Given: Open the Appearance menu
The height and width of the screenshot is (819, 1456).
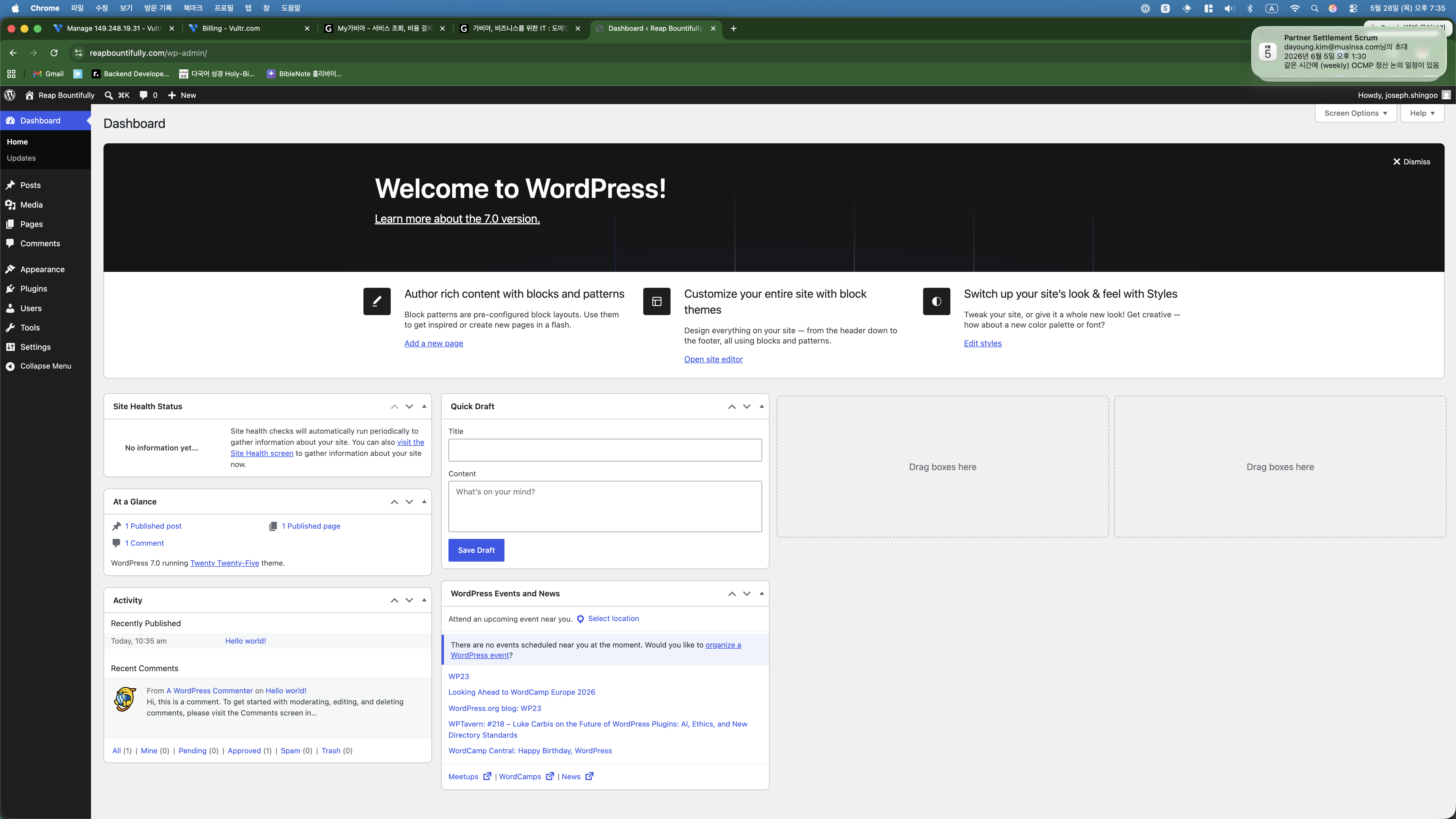Looking at the screenshot, I should click(x=42, y=269).
